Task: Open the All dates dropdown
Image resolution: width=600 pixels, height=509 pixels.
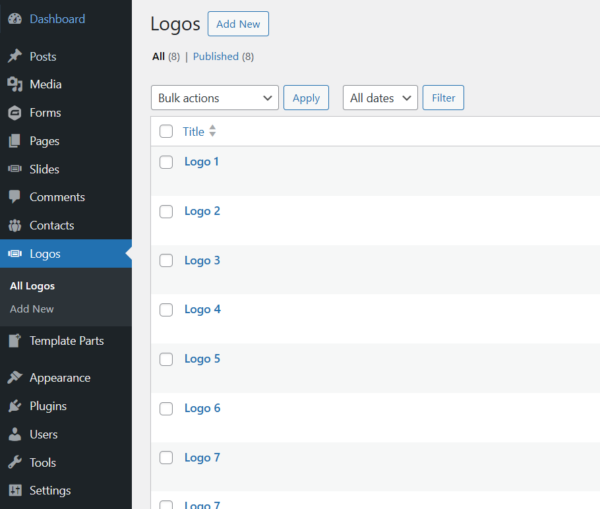Action: 380,98
